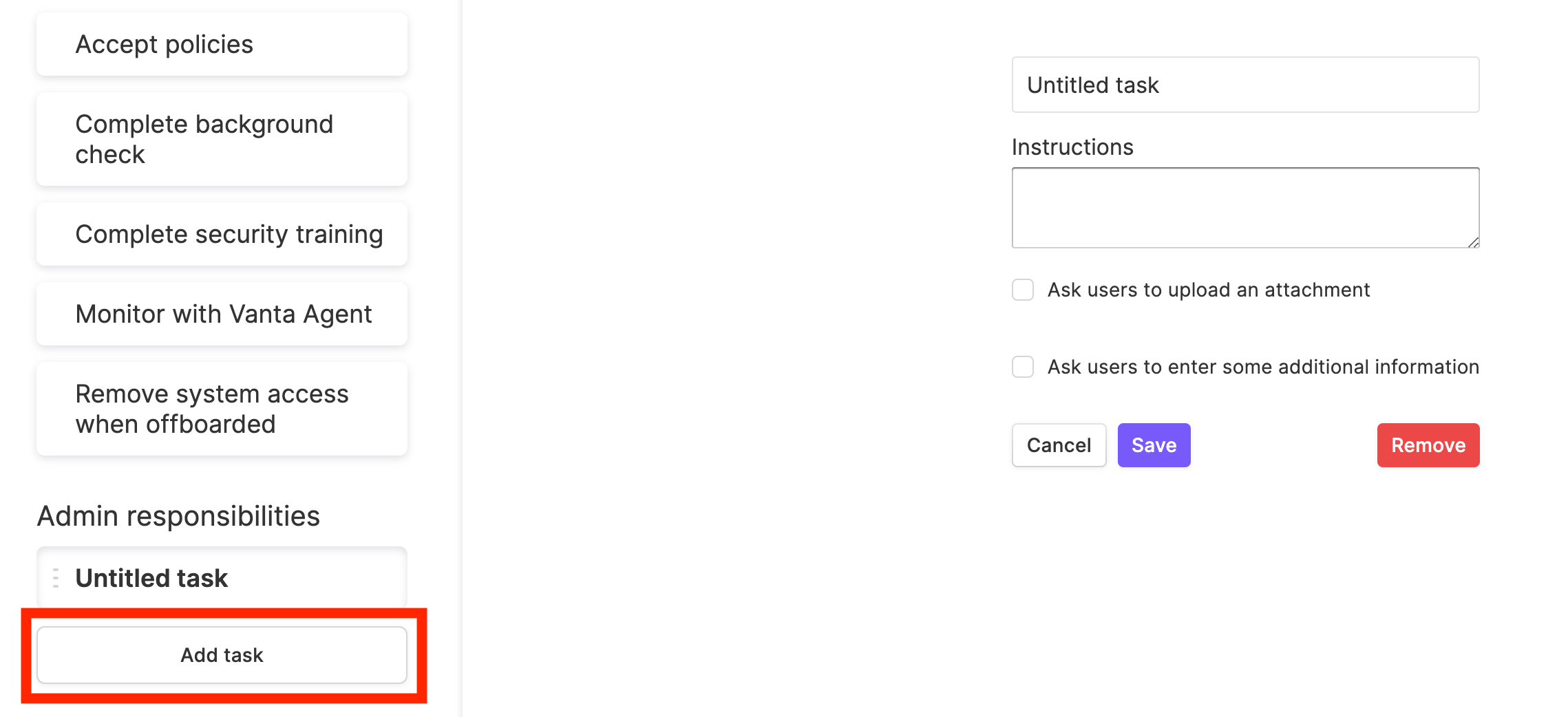Screen dimensions: 1568x717
Task: Click the drag handle on Untitled task
Action: 56,578
